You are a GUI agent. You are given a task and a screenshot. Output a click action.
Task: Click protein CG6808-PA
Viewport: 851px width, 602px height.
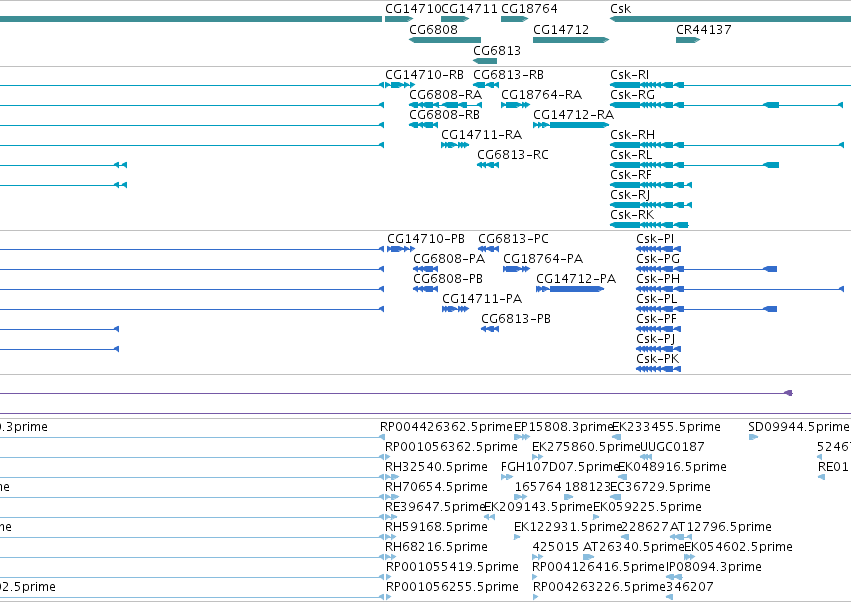449,259
